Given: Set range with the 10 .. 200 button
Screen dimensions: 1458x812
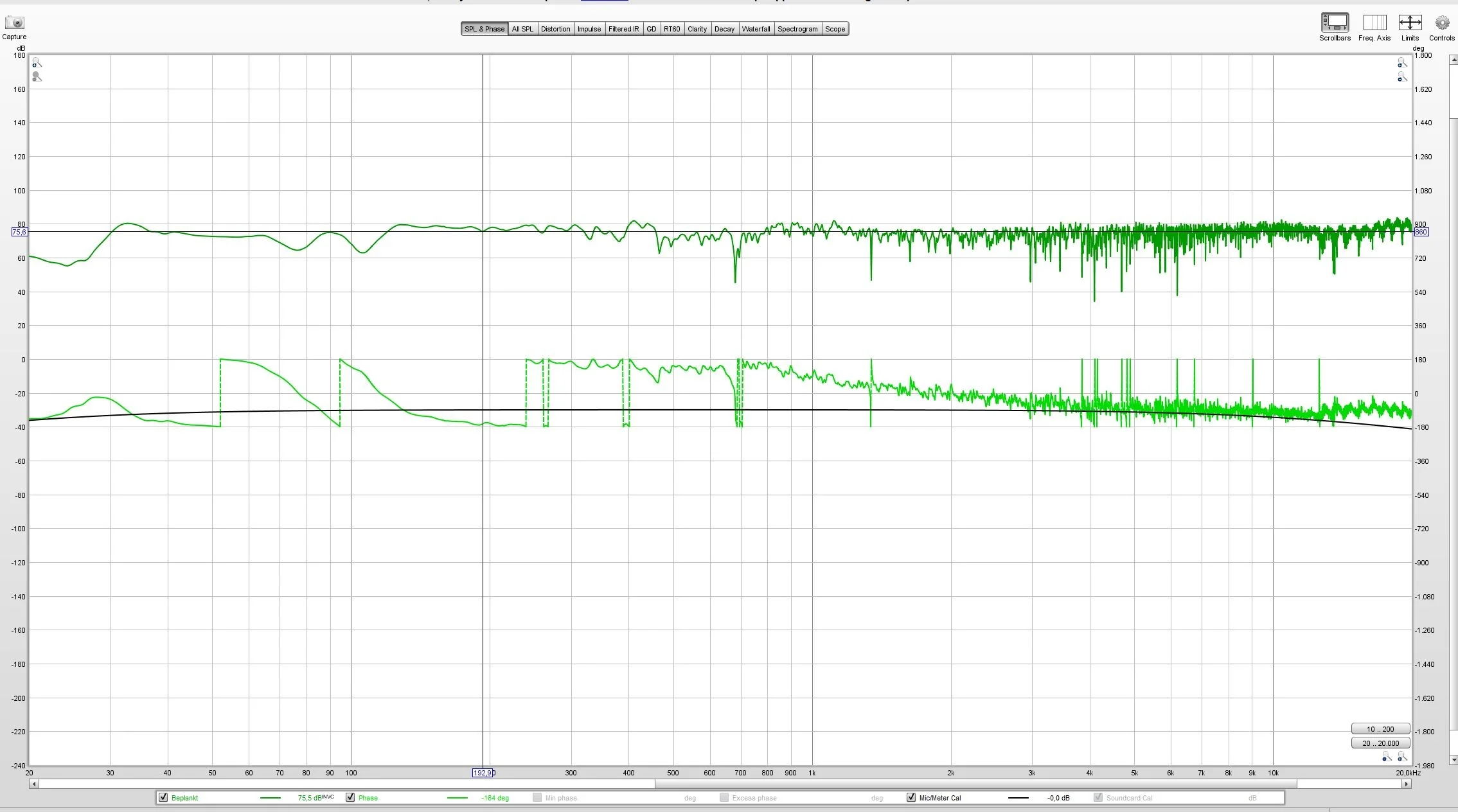Looking at the screenshot, I should 1380,729.
